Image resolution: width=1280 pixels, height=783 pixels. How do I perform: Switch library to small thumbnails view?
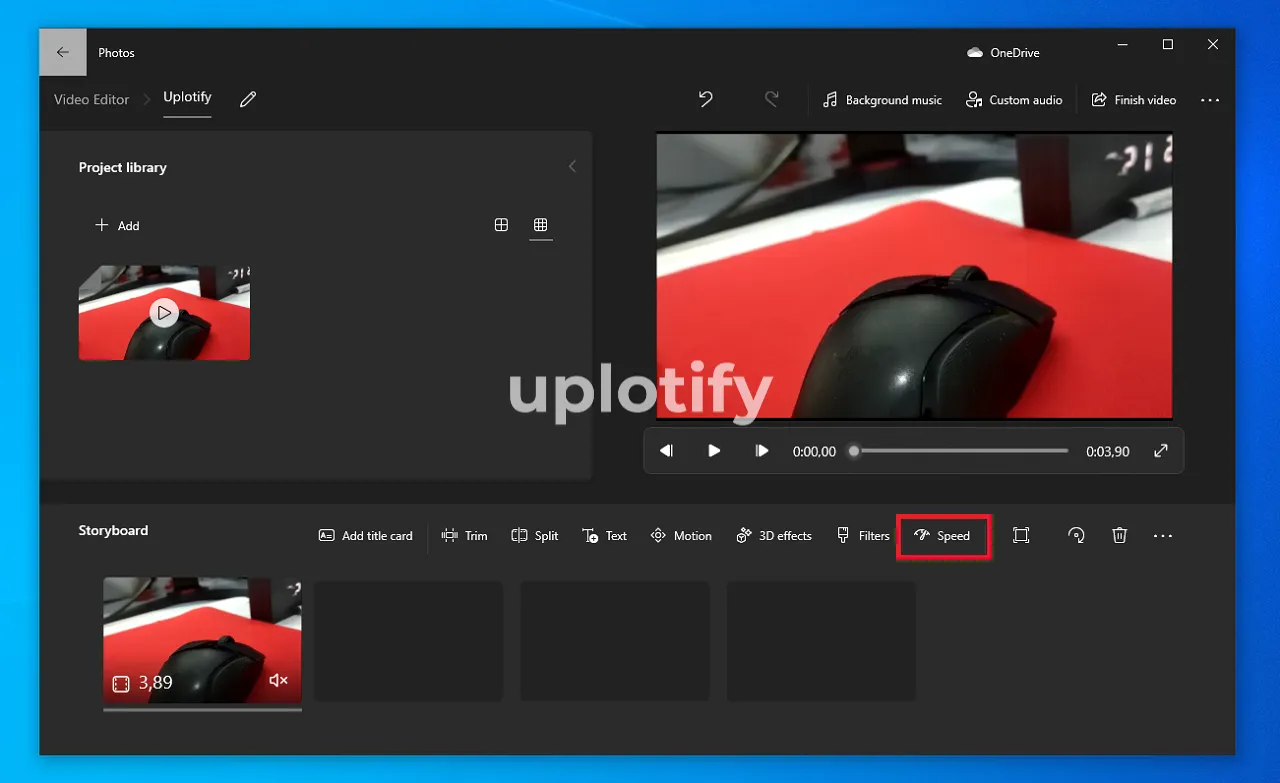coord(541,225)
